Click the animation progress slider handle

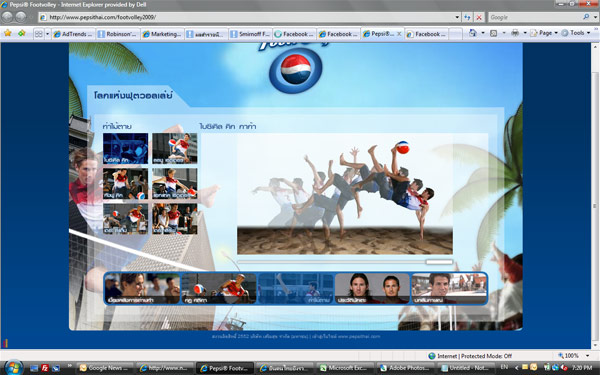pos(439,262)
